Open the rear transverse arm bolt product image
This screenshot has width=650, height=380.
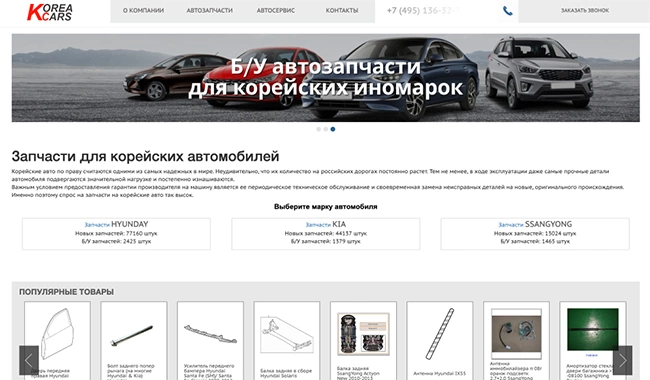click(x=133, y=335)
